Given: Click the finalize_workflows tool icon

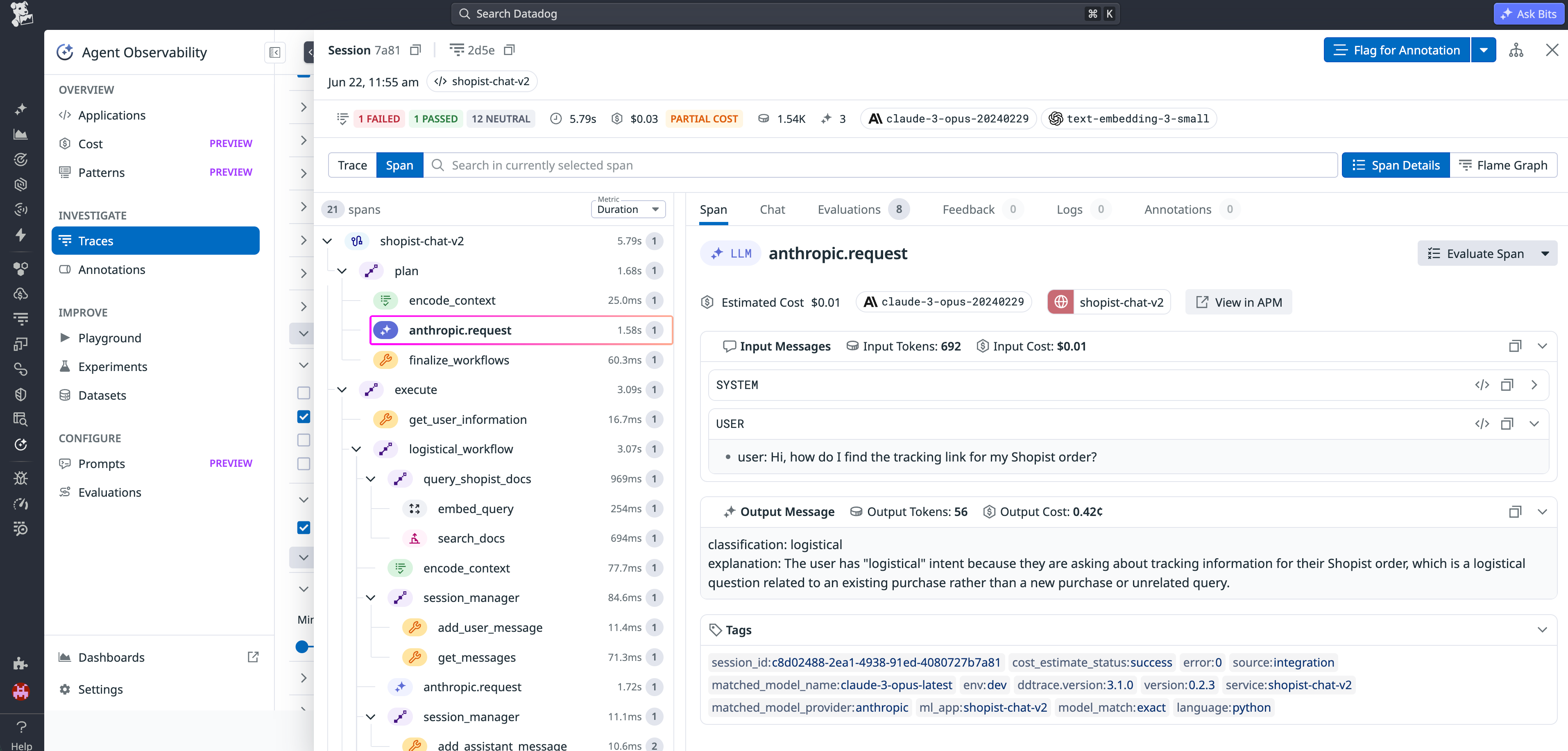Looking at the screenshot, I should click(385, 360).
